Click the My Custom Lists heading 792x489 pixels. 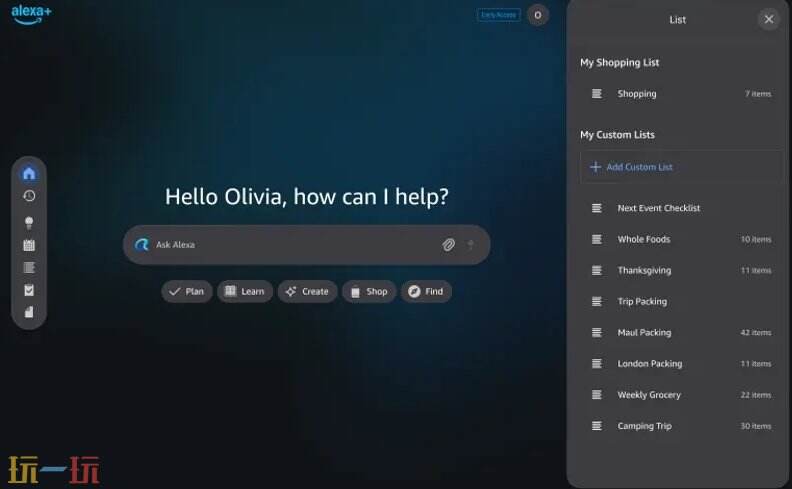click(x=617, y=135)
